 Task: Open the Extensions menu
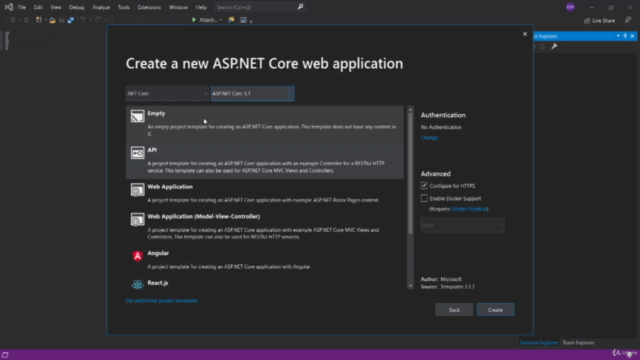point(149,7)
